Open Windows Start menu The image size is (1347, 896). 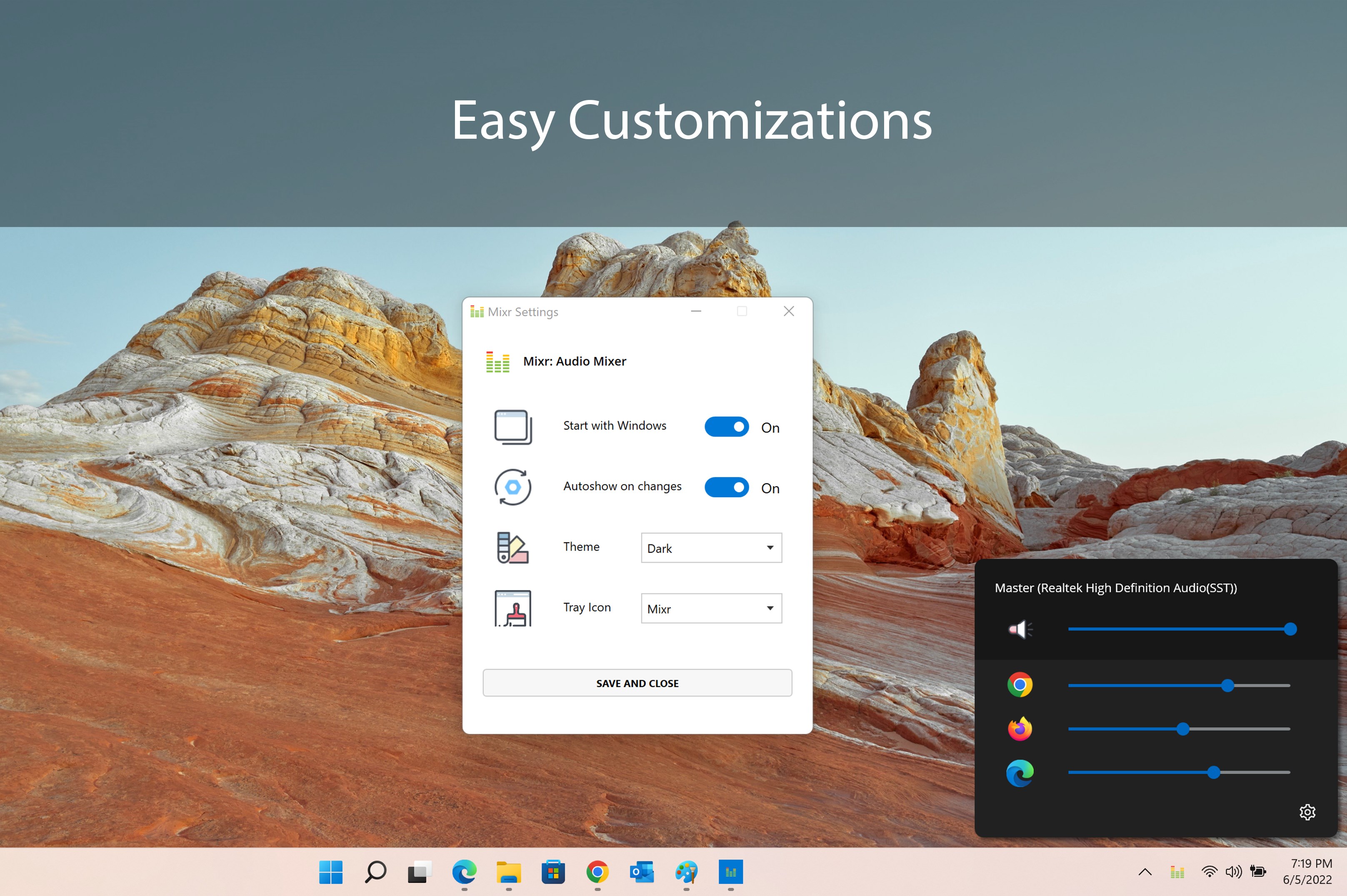(x=331, y=872)
